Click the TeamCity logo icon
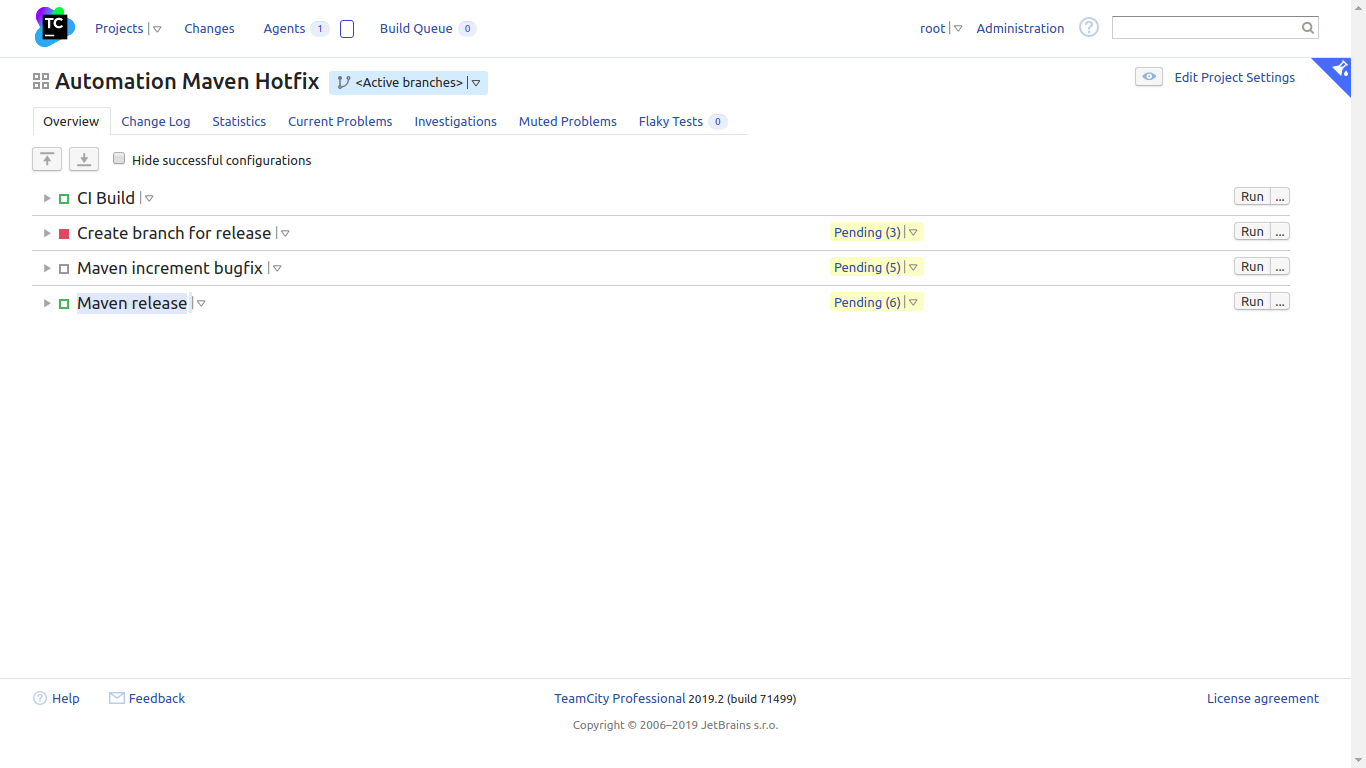 click(55, 27)
